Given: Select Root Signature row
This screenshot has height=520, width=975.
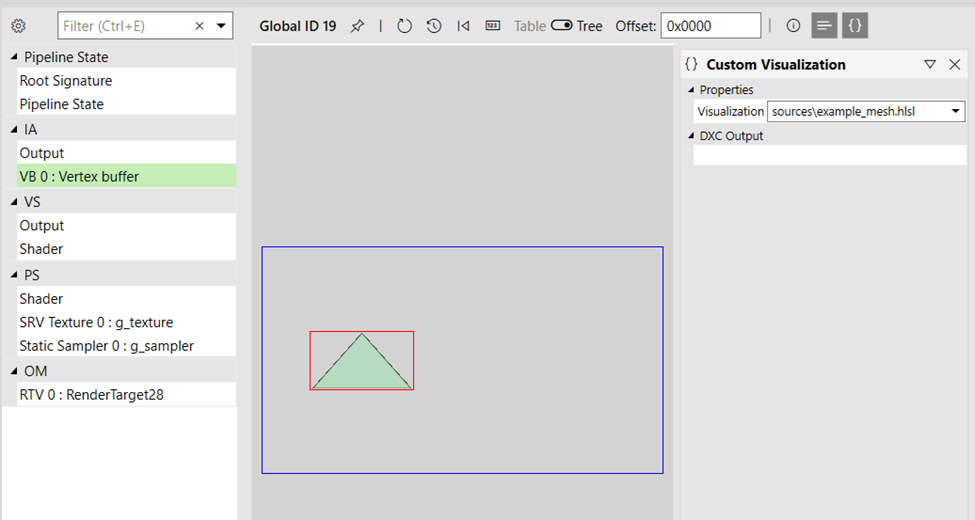Looking at the screenshot, I should [127, 81].
